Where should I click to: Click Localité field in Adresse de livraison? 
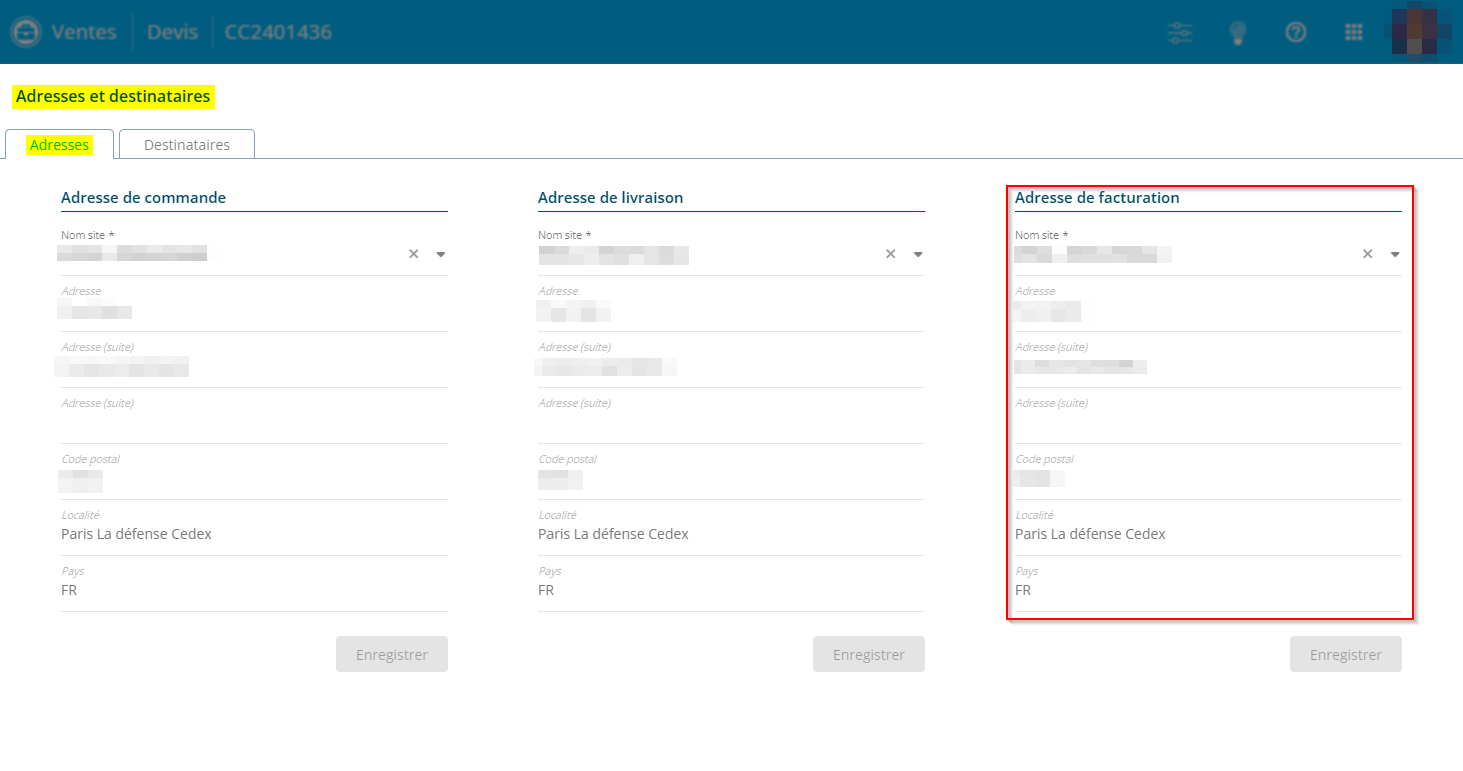click(x=730, y=534)
